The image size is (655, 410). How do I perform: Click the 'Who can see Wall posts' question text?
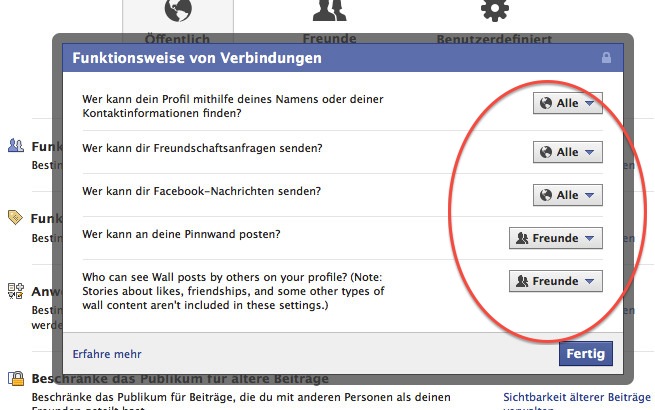(233, 291)
